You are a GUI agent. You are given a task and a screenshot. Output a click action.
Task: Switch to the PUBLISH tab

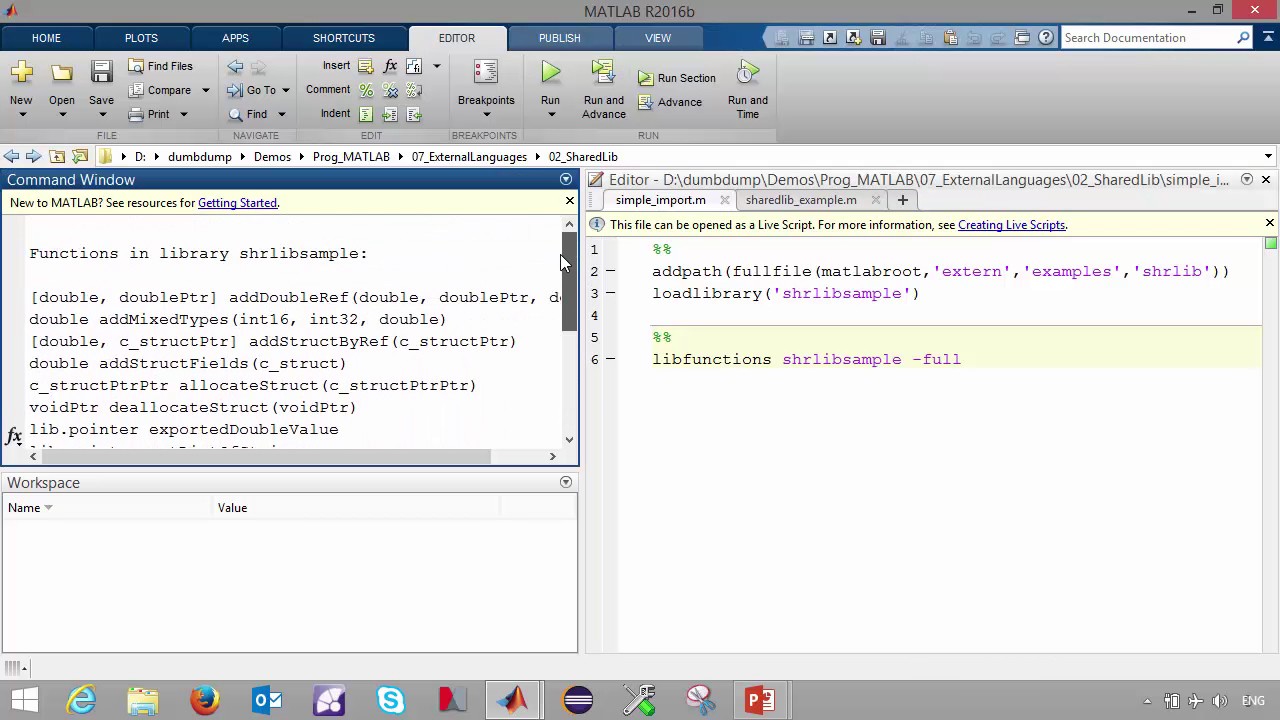pos(559,38)
